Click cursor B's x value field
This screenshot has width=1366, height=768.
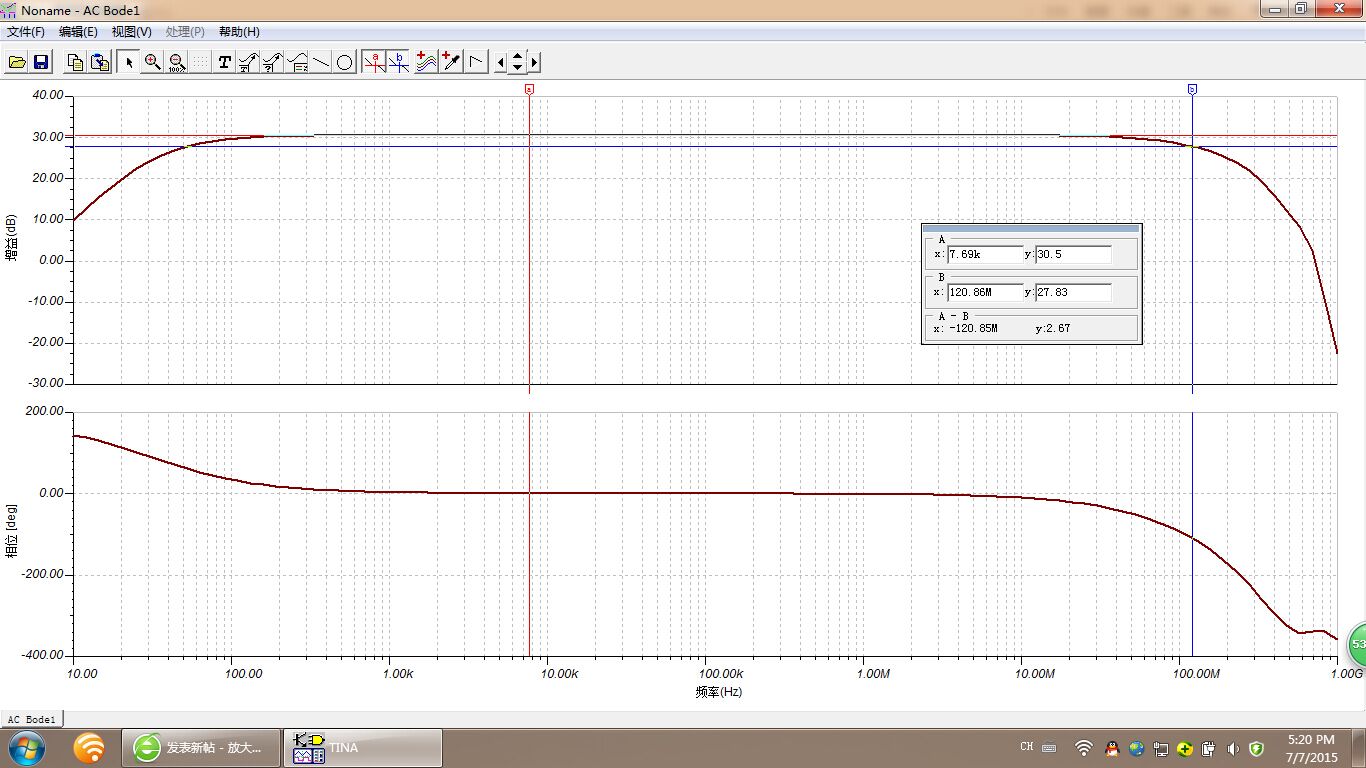985,292
